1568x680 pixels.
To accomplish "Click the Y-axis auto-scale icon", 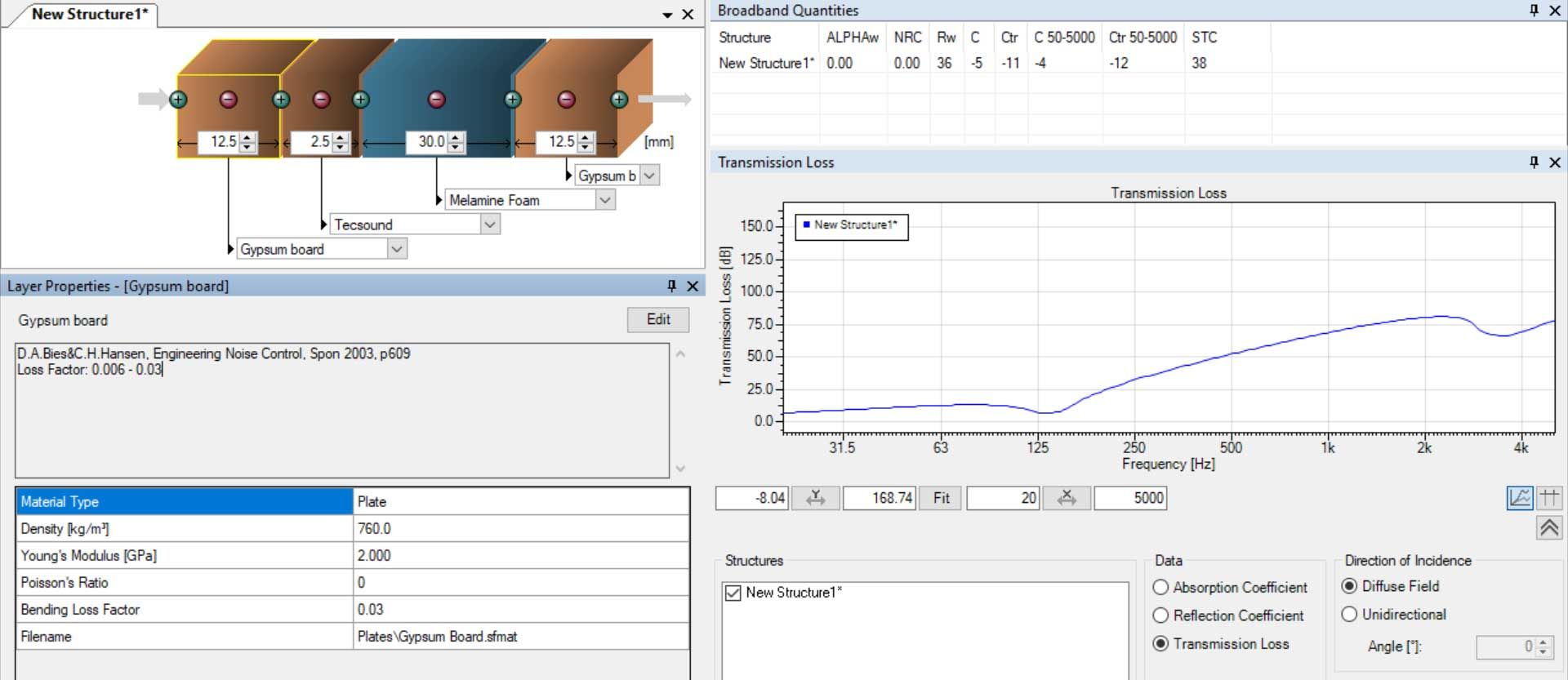I will [815, 498].
